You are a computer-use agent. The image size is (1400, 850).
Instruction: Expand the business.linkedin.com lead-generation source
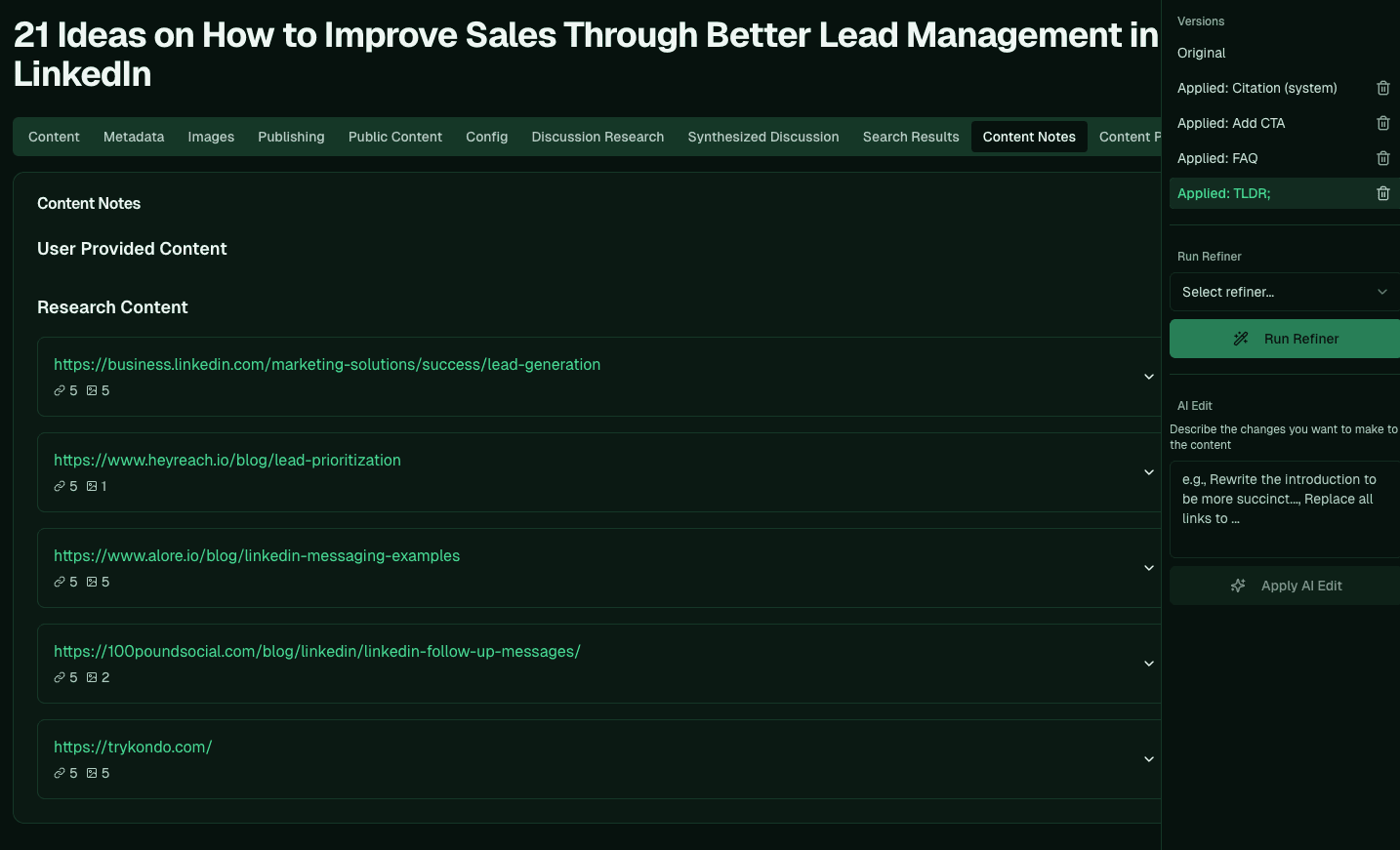[1149, 377]
